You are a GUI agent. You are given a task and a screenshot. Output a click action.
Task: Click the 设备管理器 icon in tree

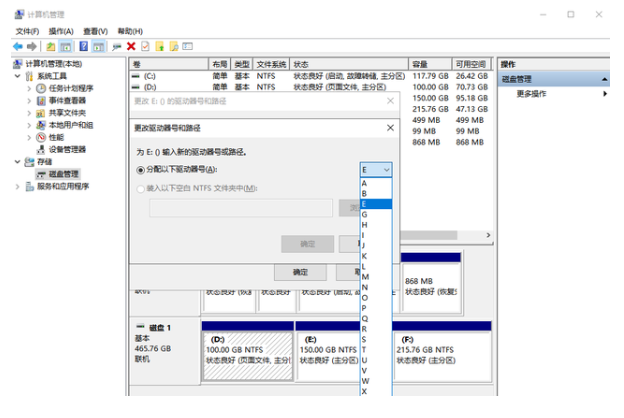tap(41, 150)
